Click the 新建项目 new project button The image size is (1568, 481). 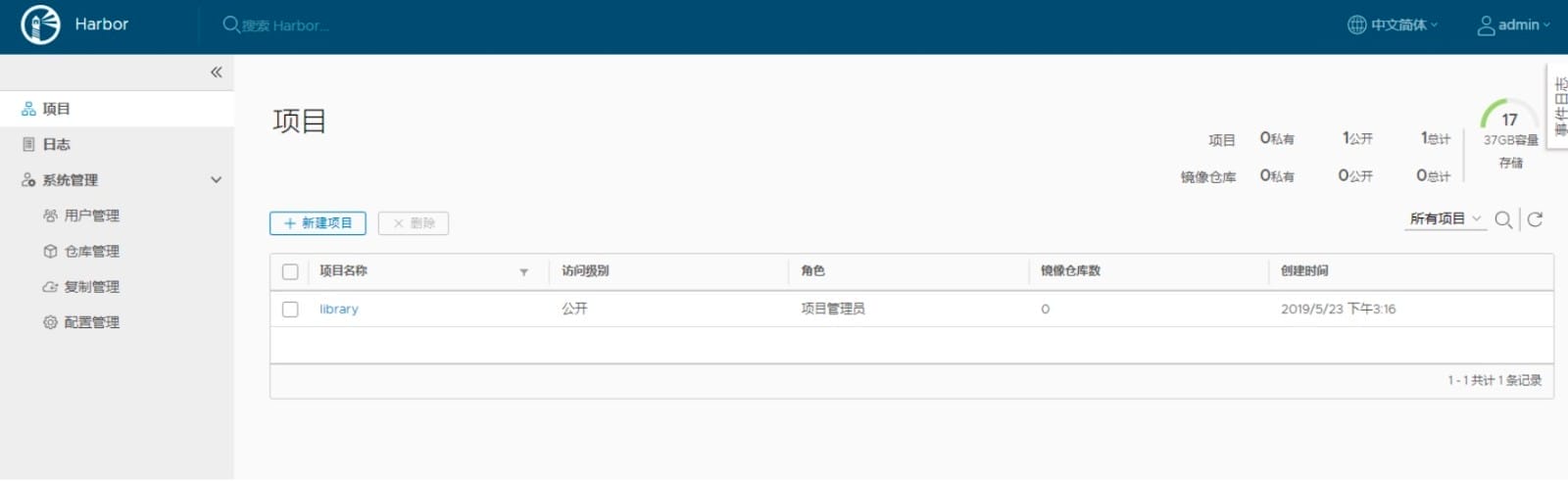(318, 223)
